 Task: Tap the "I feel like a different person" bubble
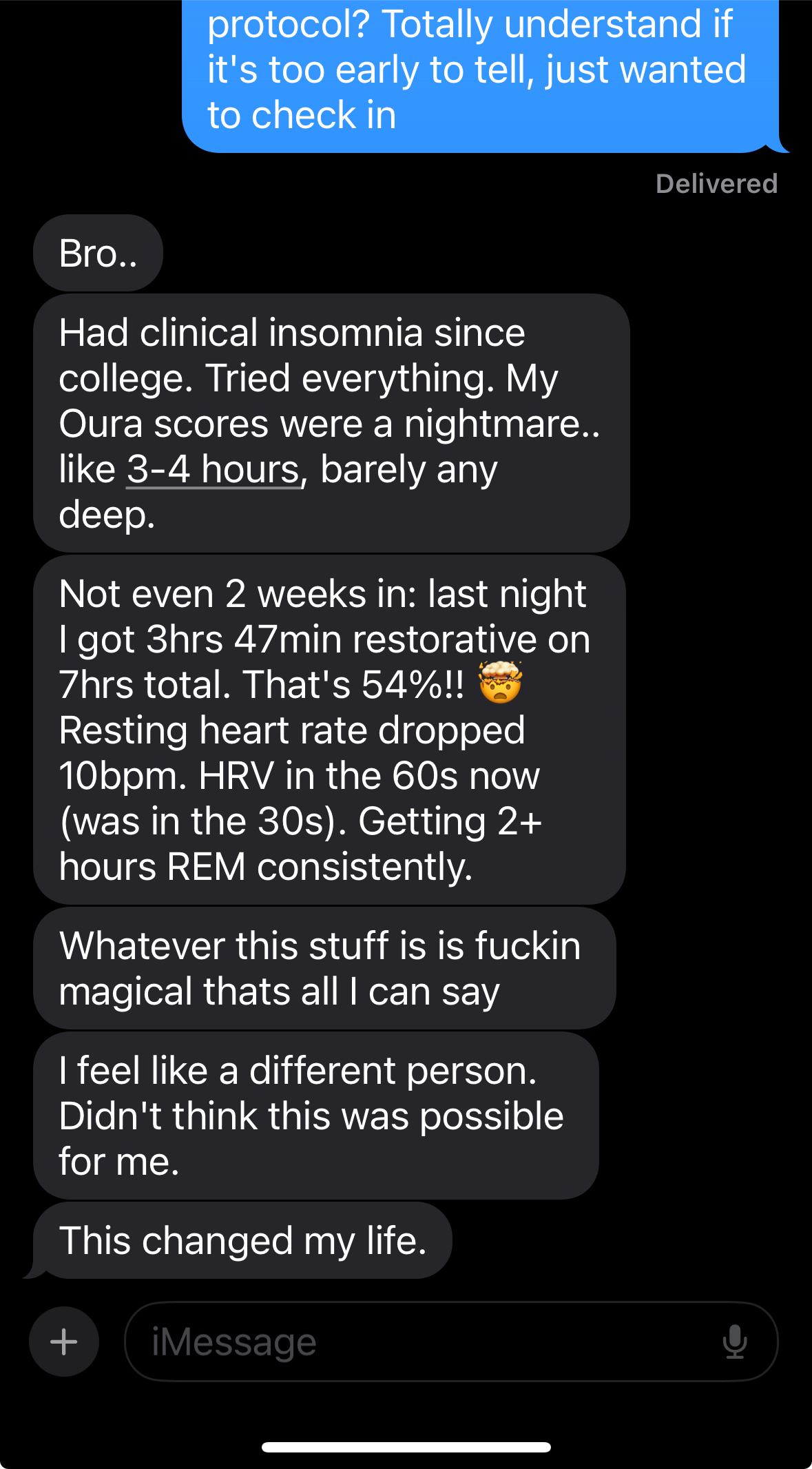[315, 1116]
